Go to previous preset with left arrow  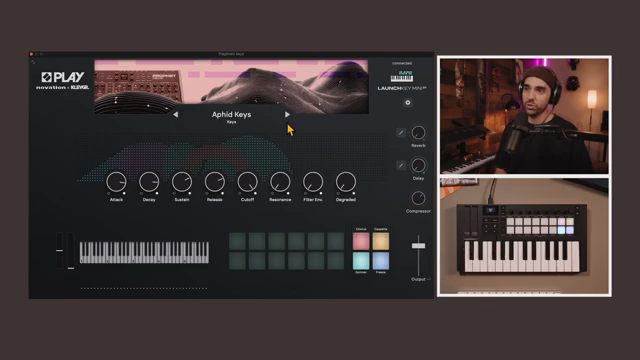click(176, 115)
